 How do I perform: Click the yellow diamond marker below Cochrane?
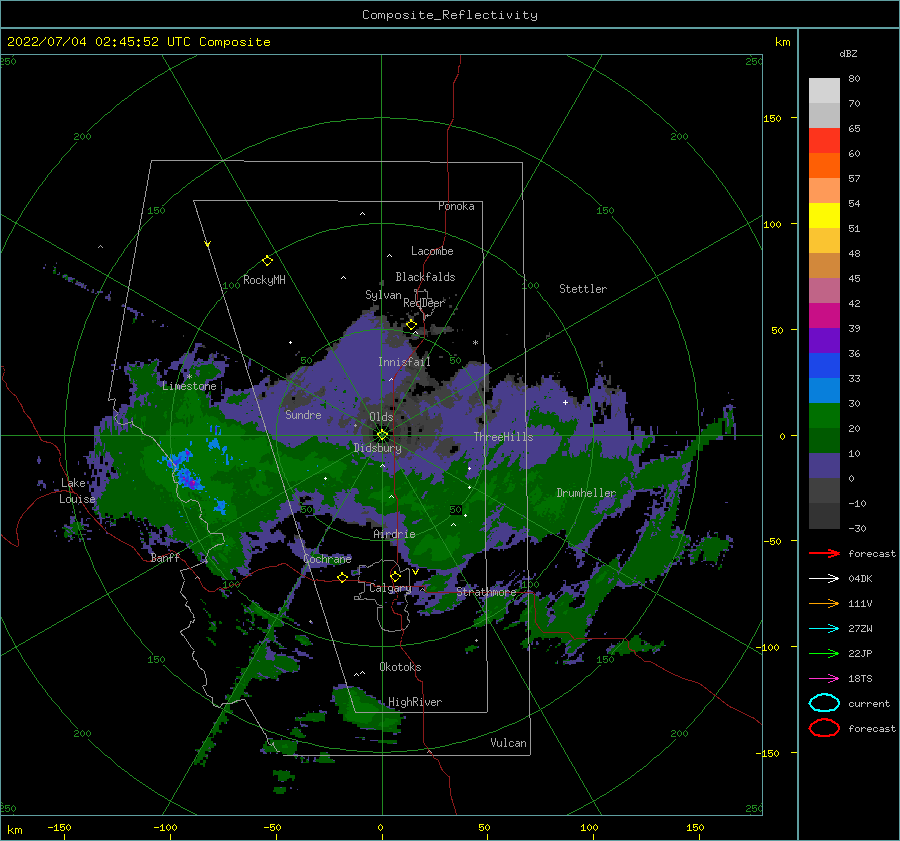click(x=343, y=578)
